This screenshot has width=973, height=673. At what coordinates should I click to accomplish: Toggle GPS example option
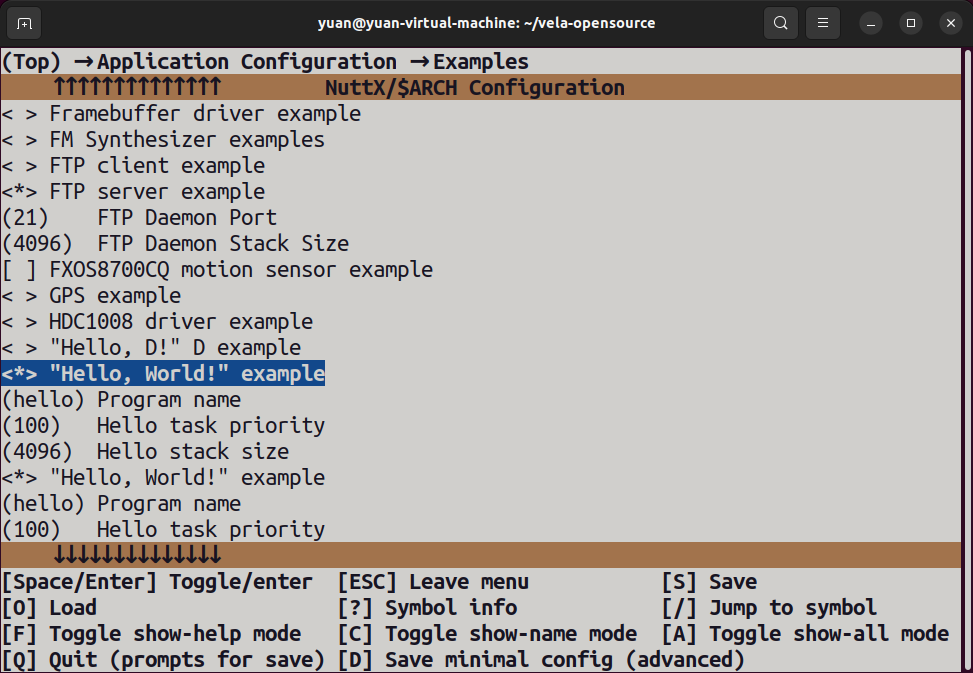[x=91, y=296]
